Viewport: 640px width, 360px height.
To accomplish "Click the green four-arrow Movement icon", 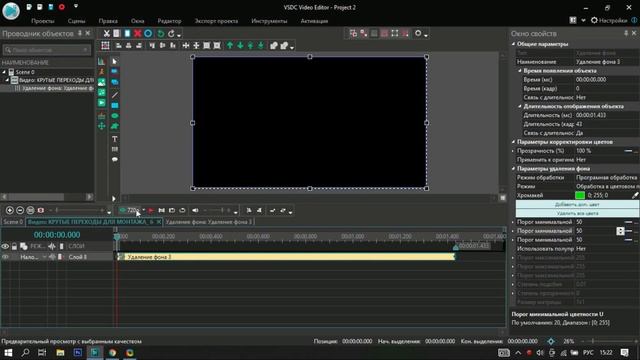I will [x=101, y=126].
